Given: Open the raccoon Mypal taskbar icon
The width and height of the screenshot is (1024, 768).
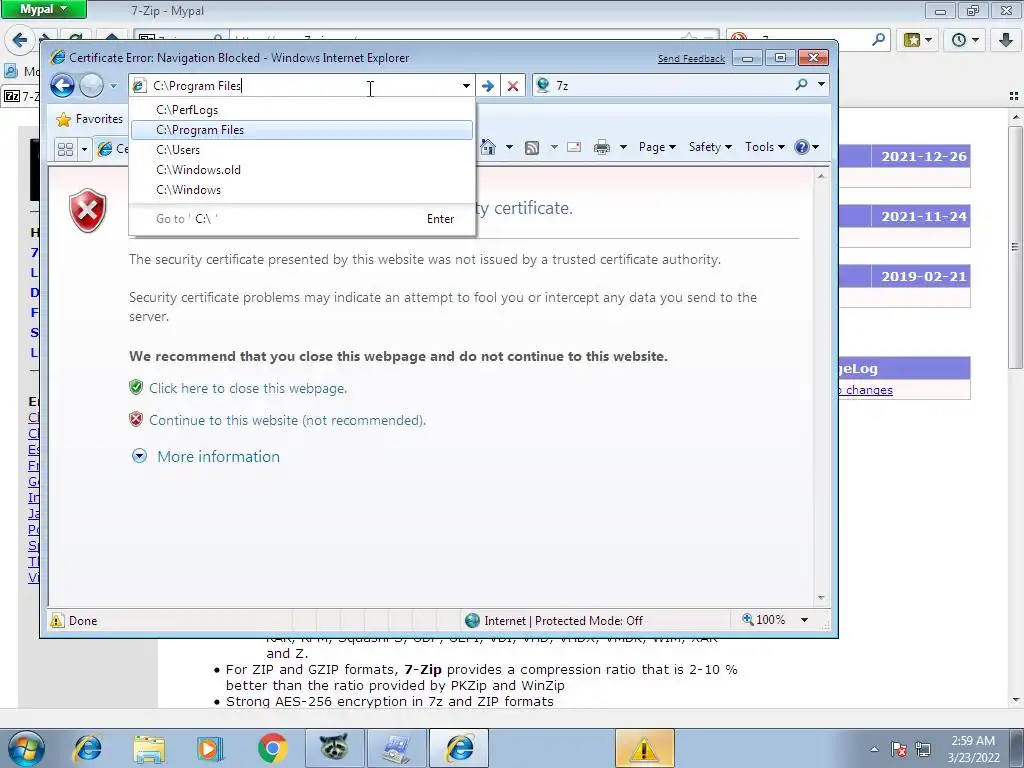Looking at the screenshot, I should click(x=334, y=748).
